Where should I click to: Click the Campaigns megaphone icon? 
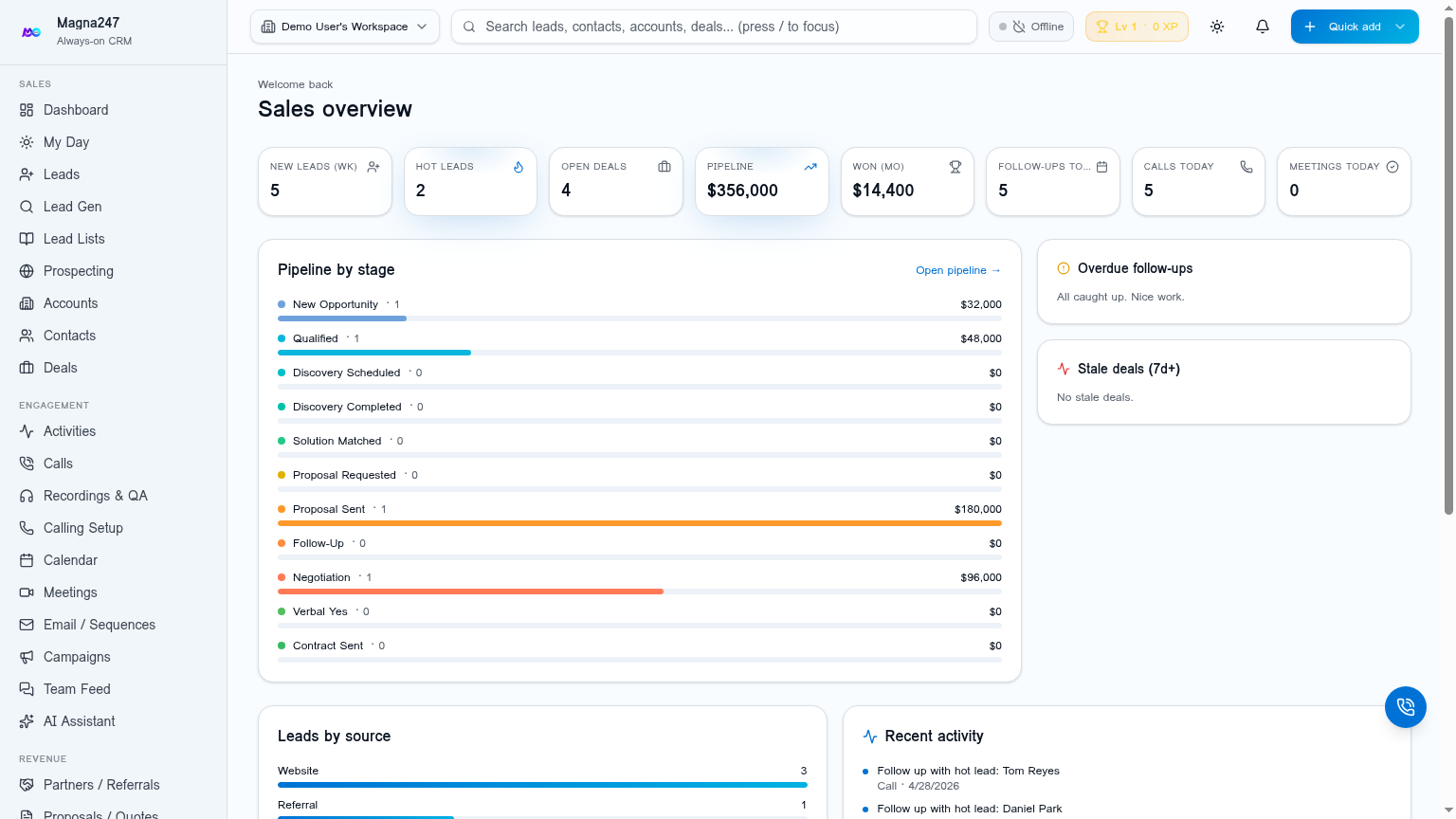point(27,657)
